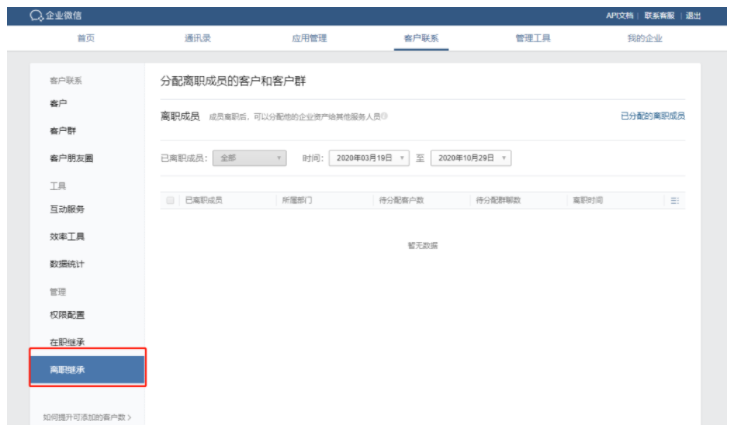Click the 企业微信 logo icon
Screen dimensions: 734x434
click(x=36, y=15)
